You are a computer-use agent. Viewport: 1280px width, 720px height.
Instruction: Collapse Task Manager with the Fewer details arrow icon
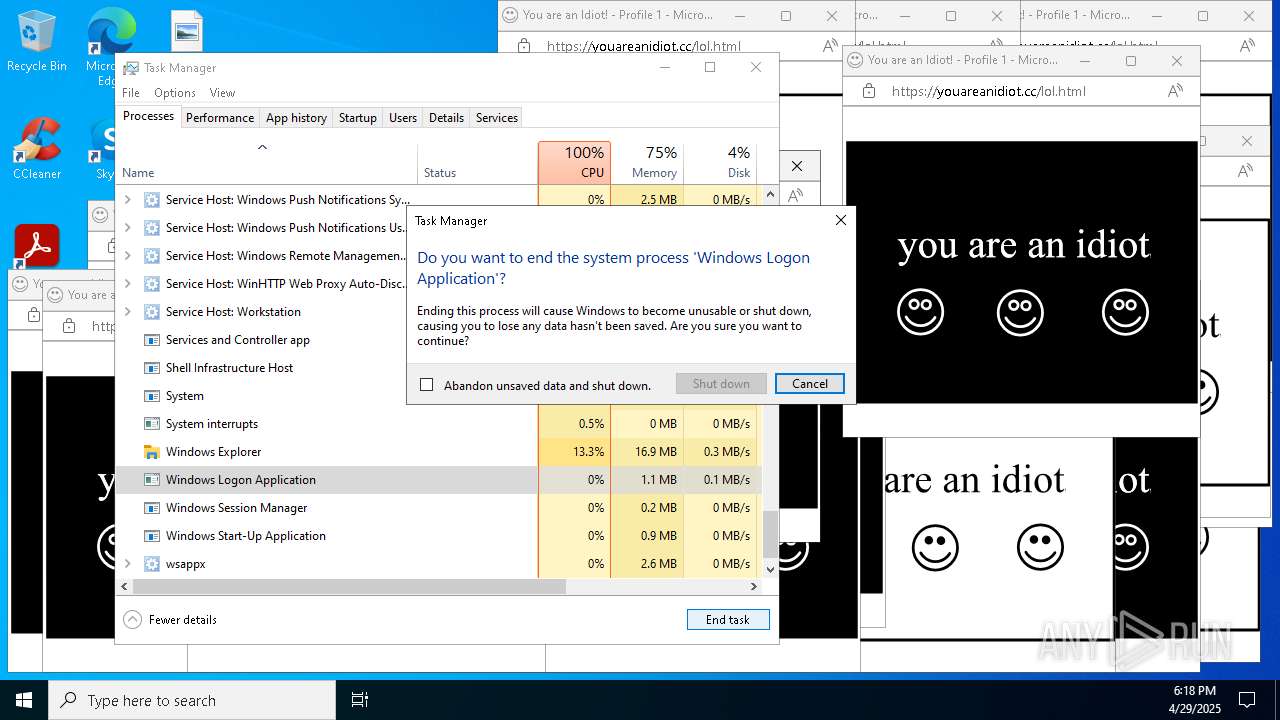tap(133, 620)
